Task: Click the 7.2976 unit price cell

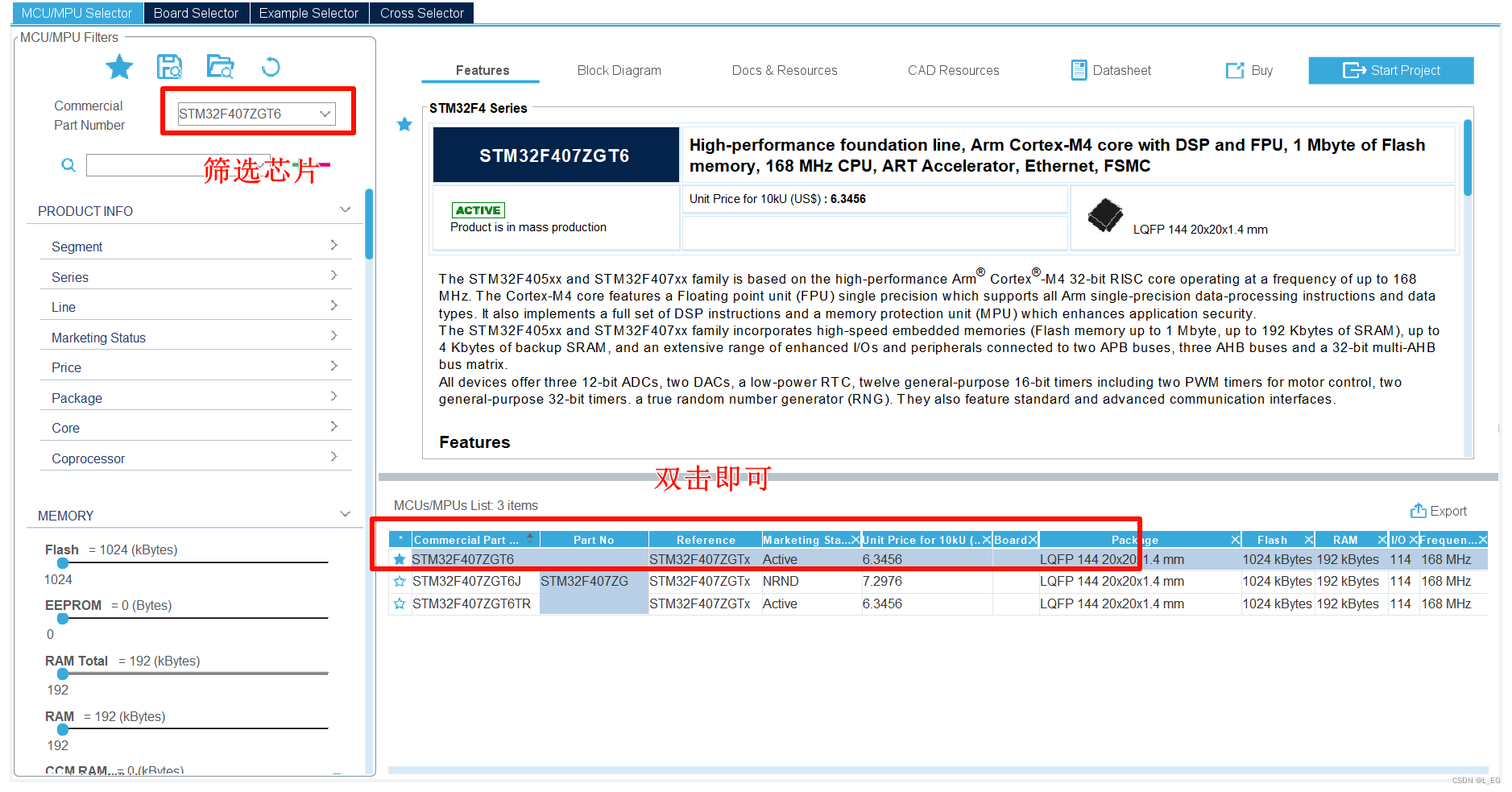Action: pos(926,581)
